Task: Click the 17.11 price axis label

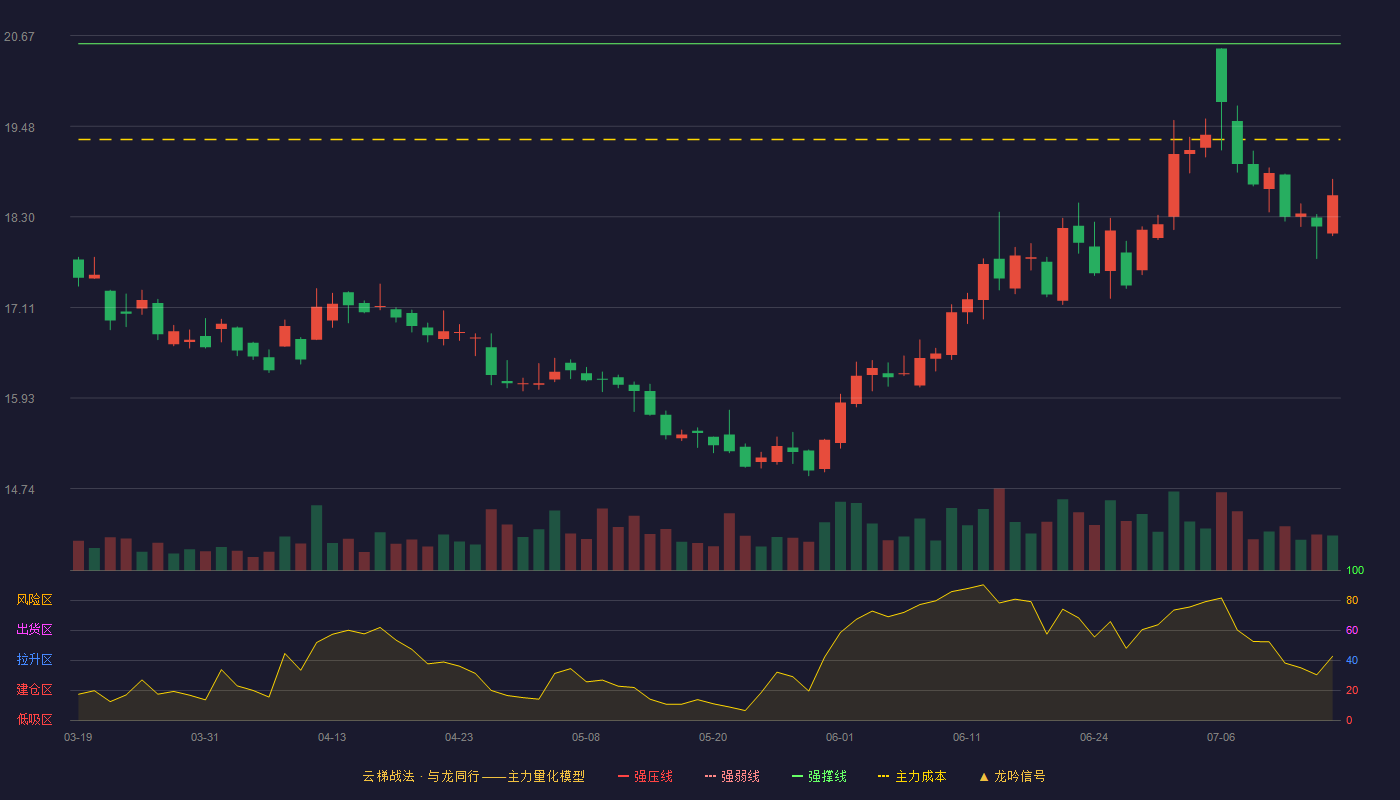Action: coord(19,309)
